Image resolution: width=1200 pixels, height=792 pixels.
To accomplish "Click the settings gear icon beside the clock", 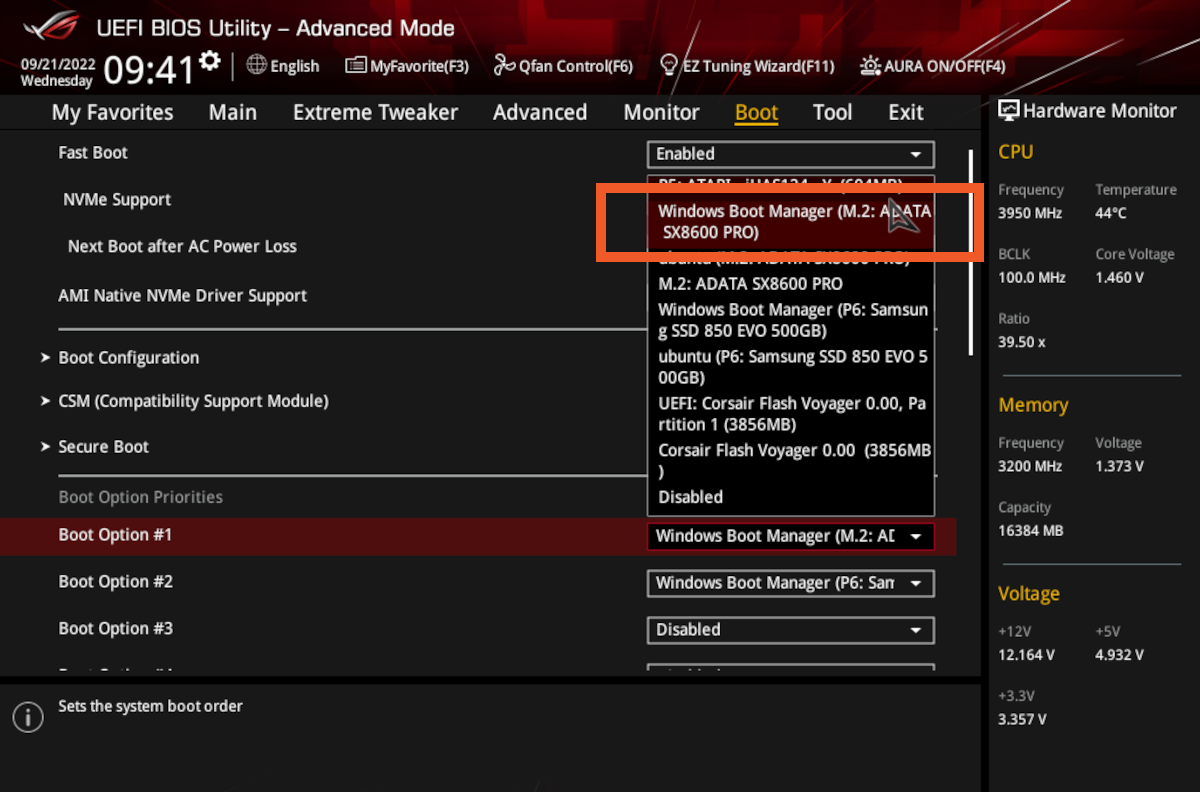I will (x=209, y=62).
